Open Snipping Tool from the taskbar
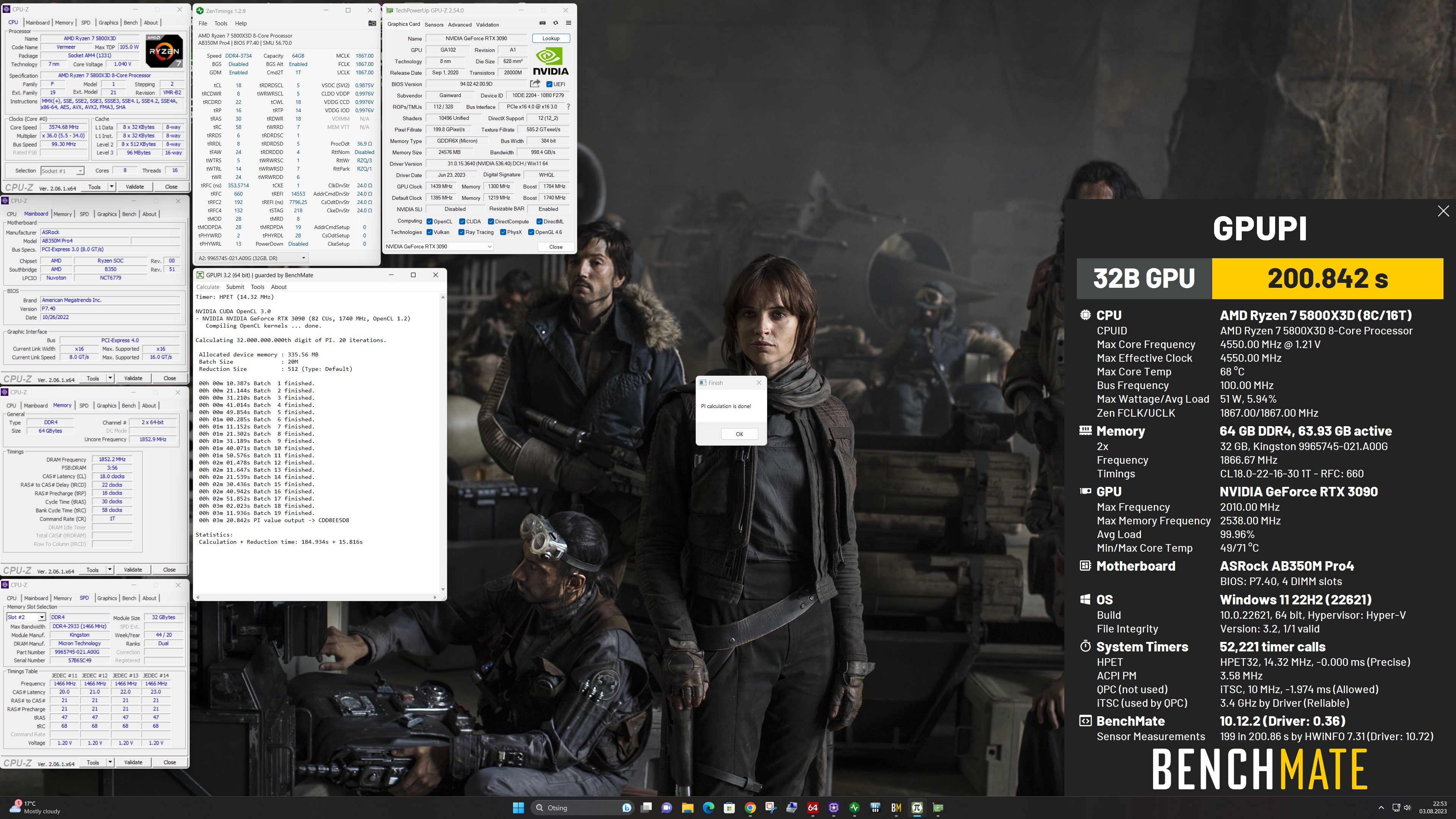 click(771, 807)
